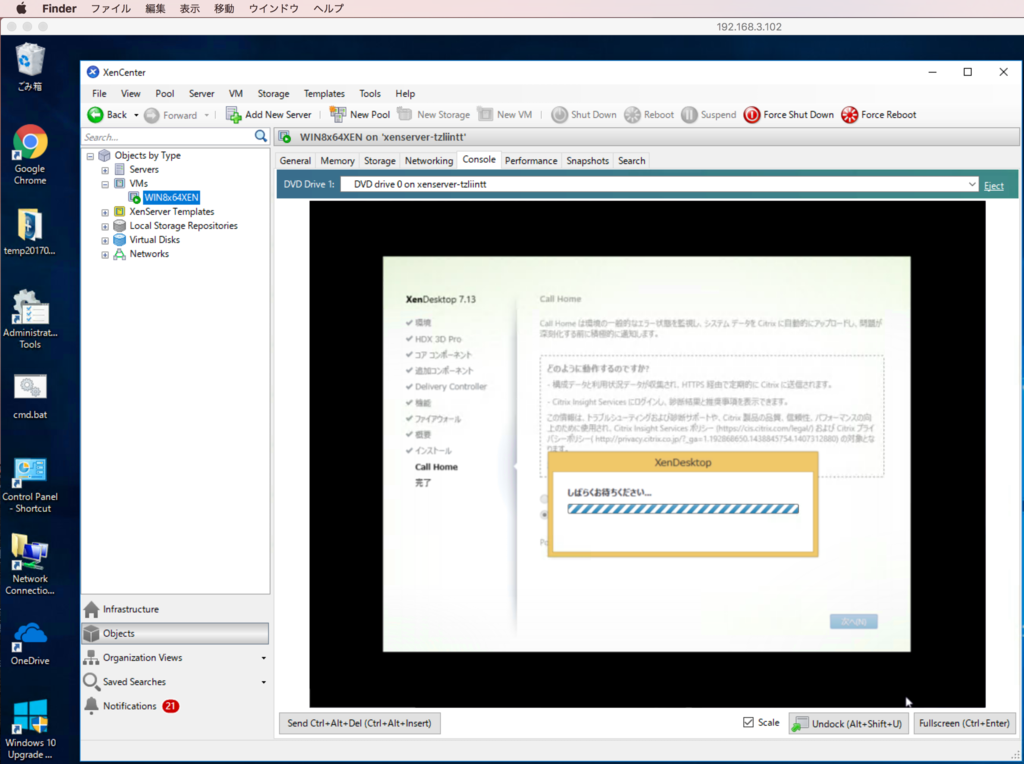1024x764 pixels.
Task: Toggle the Scale checkbox
Action: coord(748,722)
